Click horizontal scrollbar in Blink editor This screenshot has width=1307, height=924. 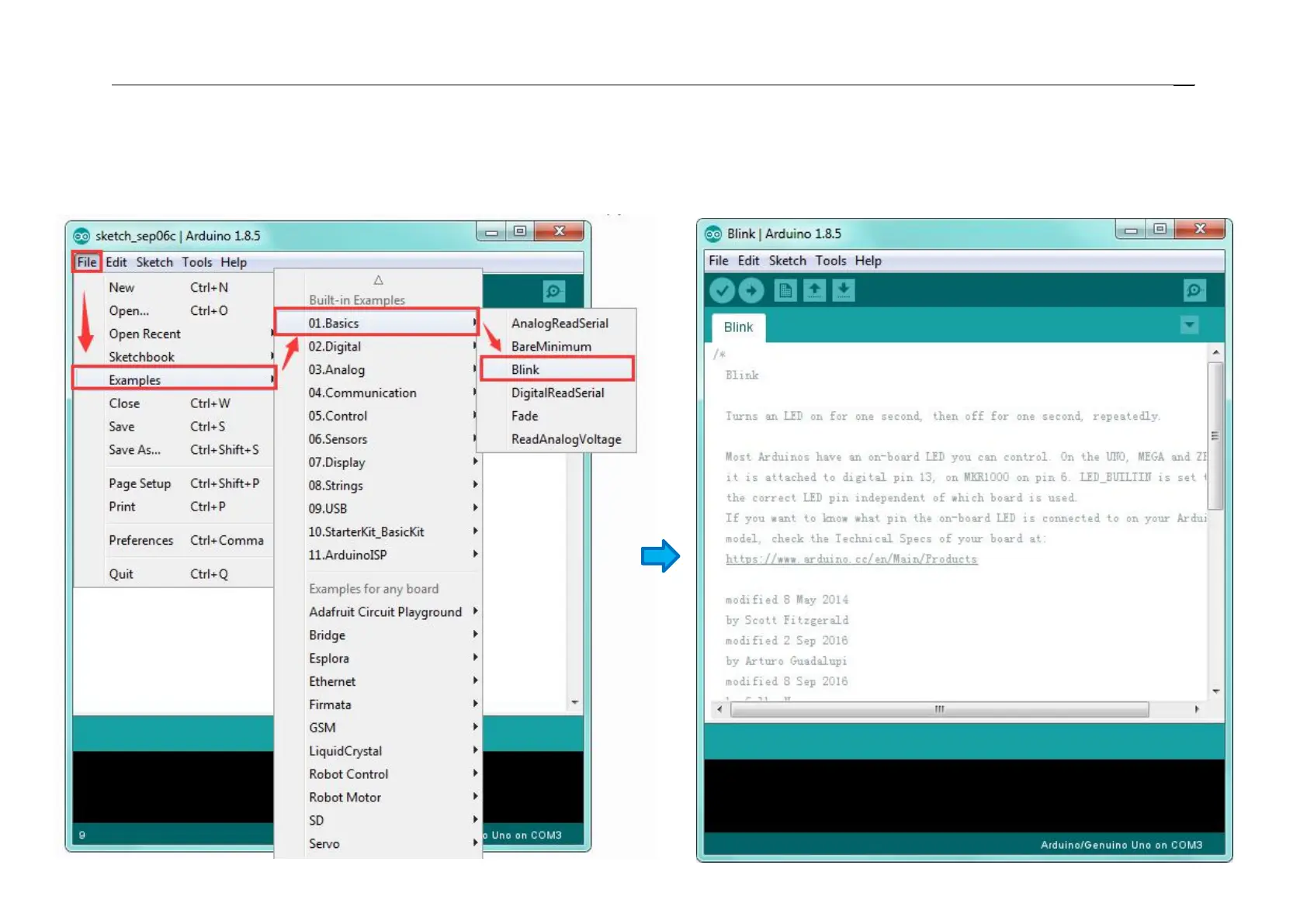[x=939, y=709]
